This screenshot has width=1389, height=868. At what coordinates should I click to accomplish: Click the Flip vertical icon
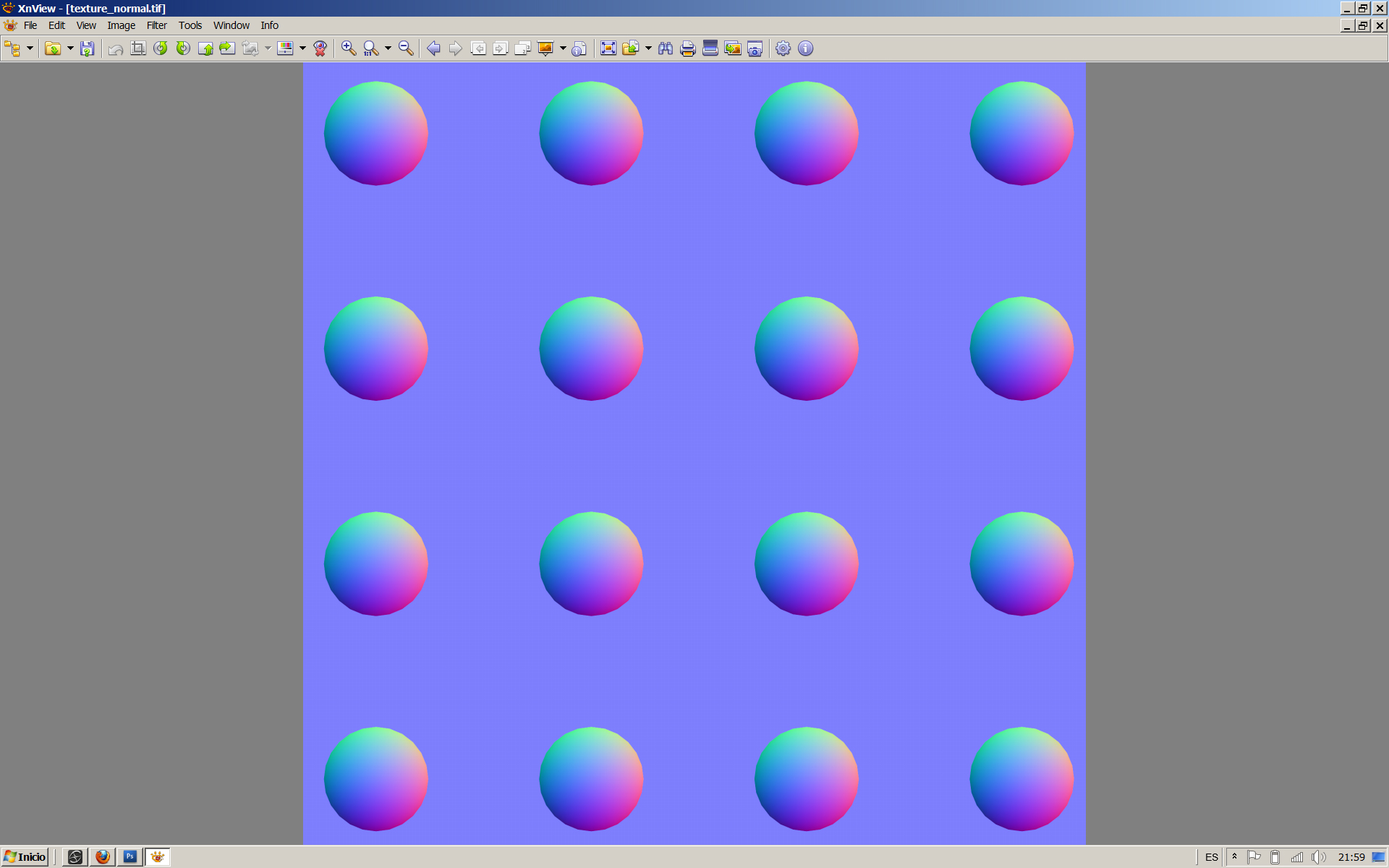(x=205, y=48)
